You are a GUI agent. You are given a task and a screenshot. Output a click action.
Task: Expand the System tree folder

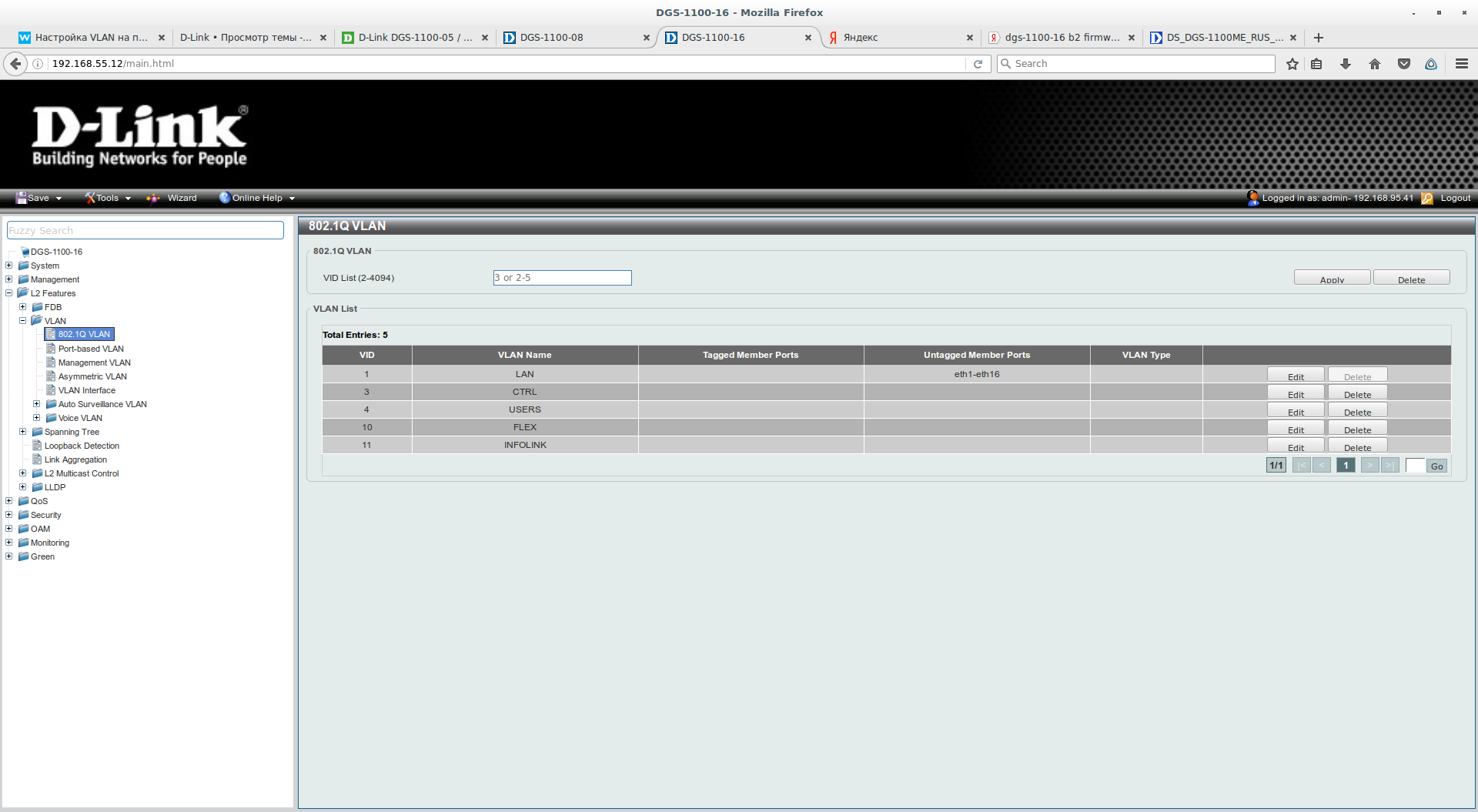click(9, 266)
